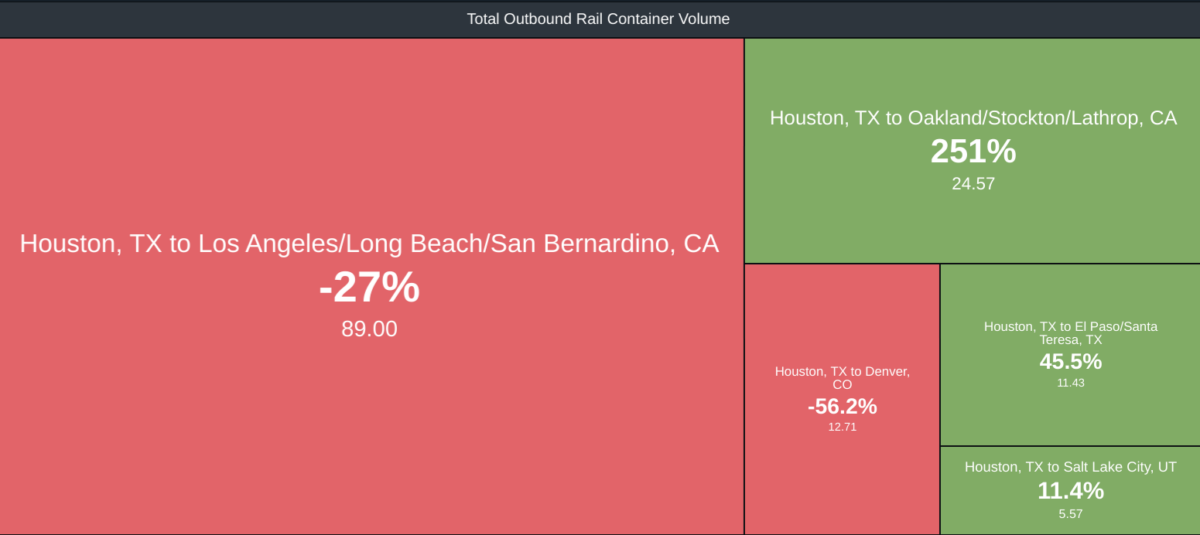Click the -56.2% change figure
The height and width of the screenshot is (535, 1200).
pyautogui.click(x=842, y=406)
